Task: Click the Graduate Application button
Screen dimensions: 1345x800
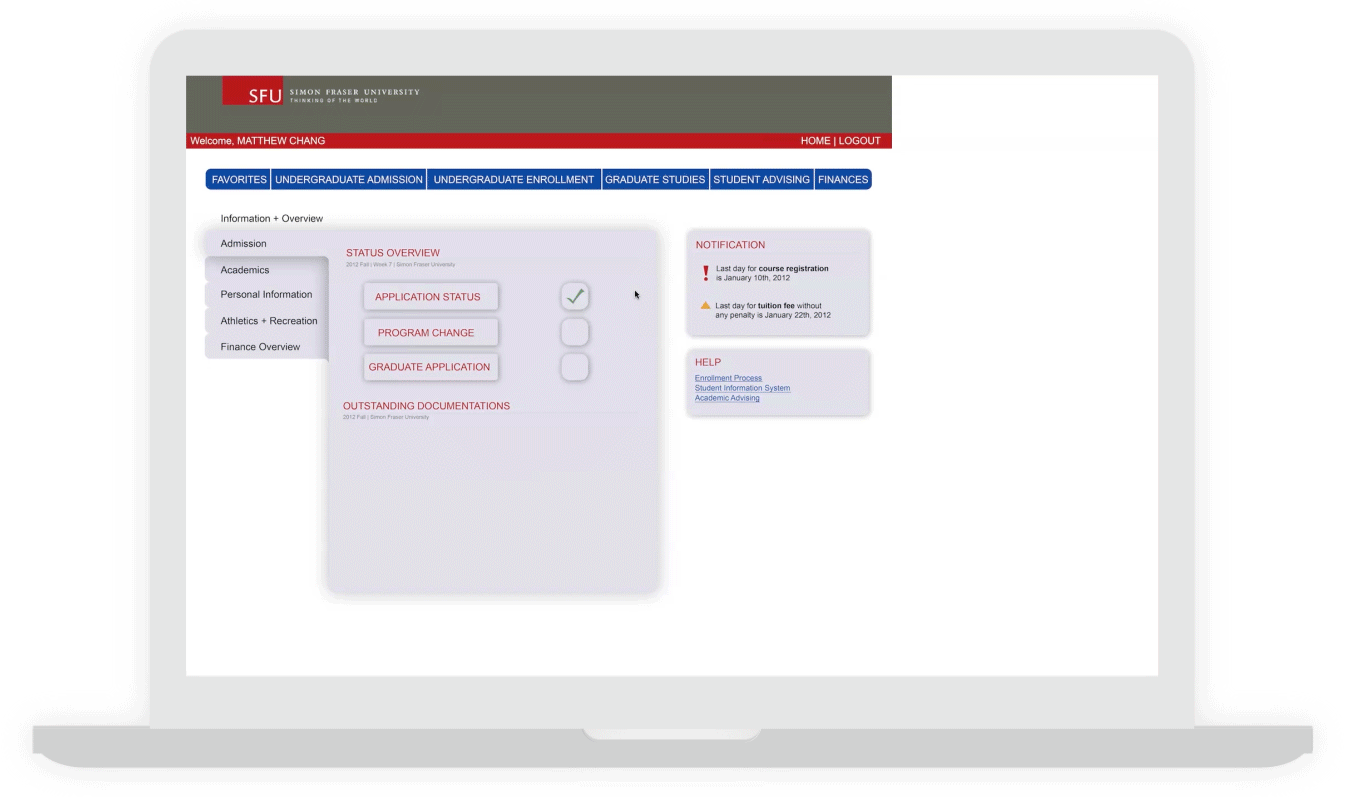Action: pos(430,367)
